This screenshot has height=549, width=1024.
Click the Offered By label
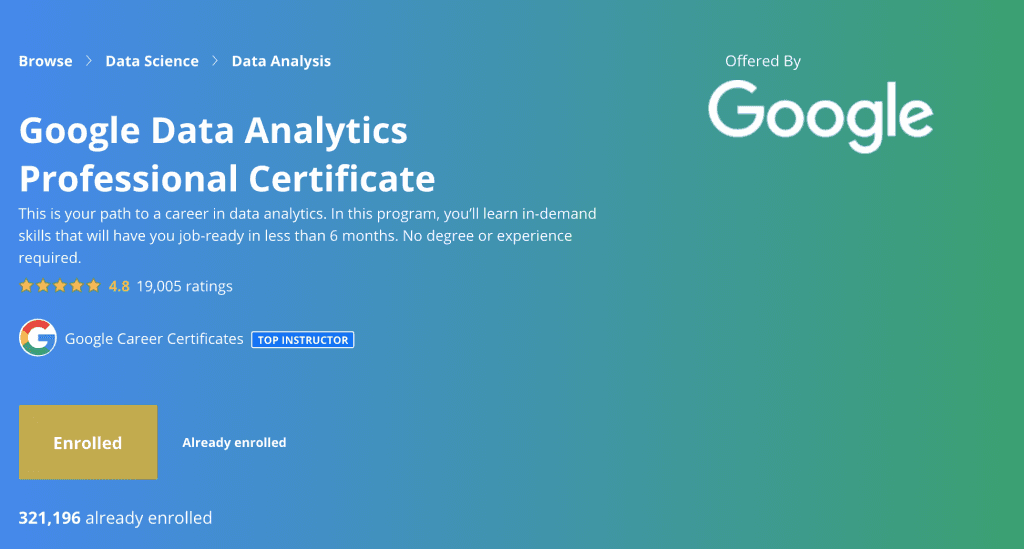763,61
